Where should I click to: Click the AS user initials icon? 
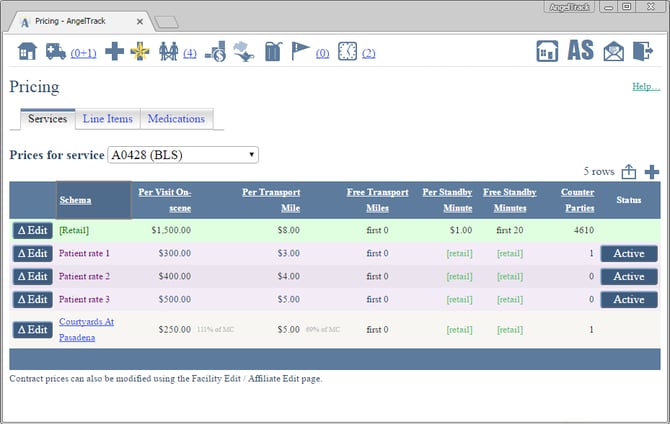[581, 50]
